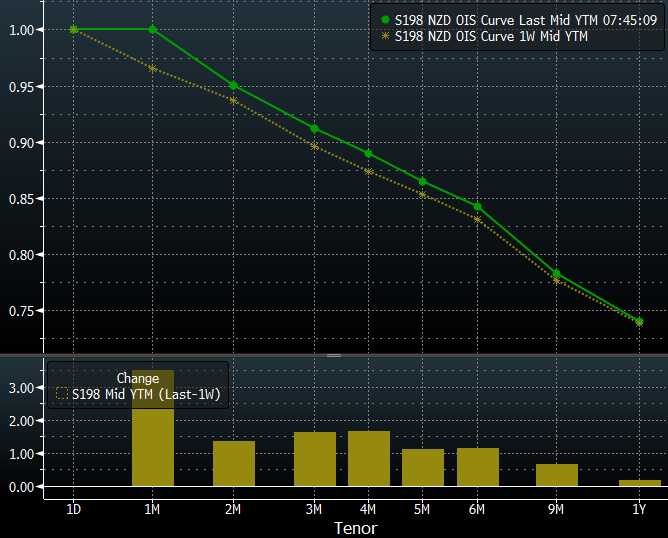Click the 'Change' legend title
The width and height of the screenshot is (668, 538).
coord(138,378)
